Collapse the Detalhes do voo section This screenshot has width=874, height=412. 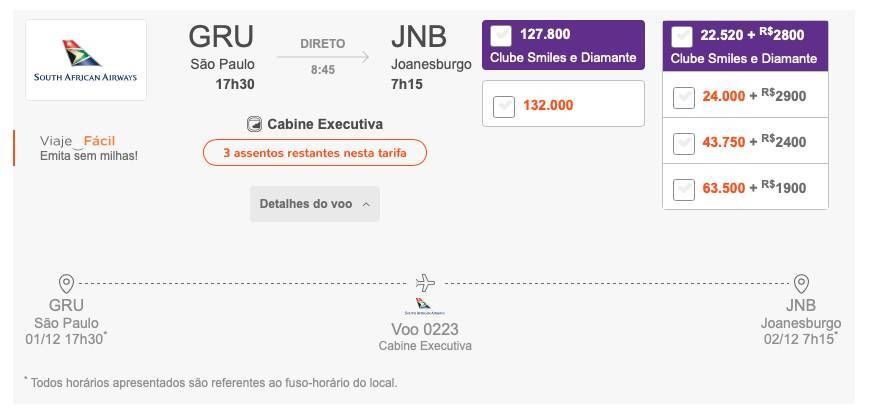(x=314, y=204)
